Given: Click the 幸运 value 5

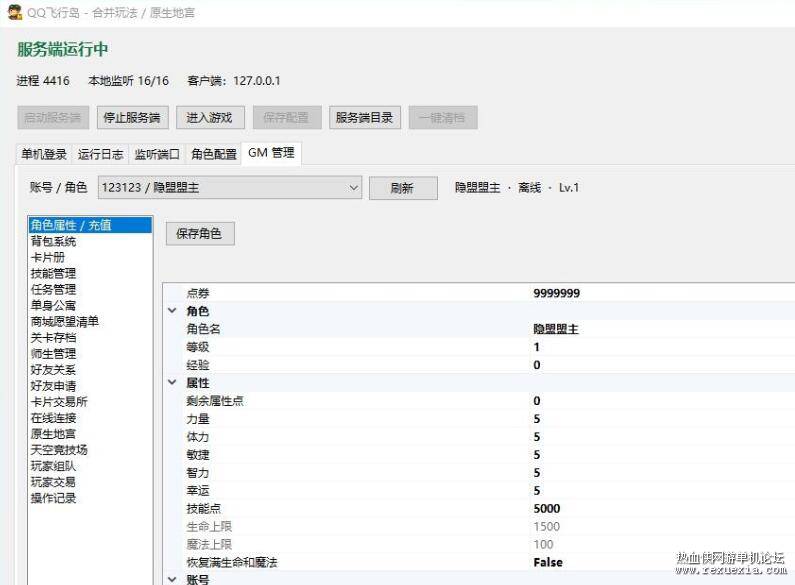Looking at the screenshot, I should coord(536,491).
